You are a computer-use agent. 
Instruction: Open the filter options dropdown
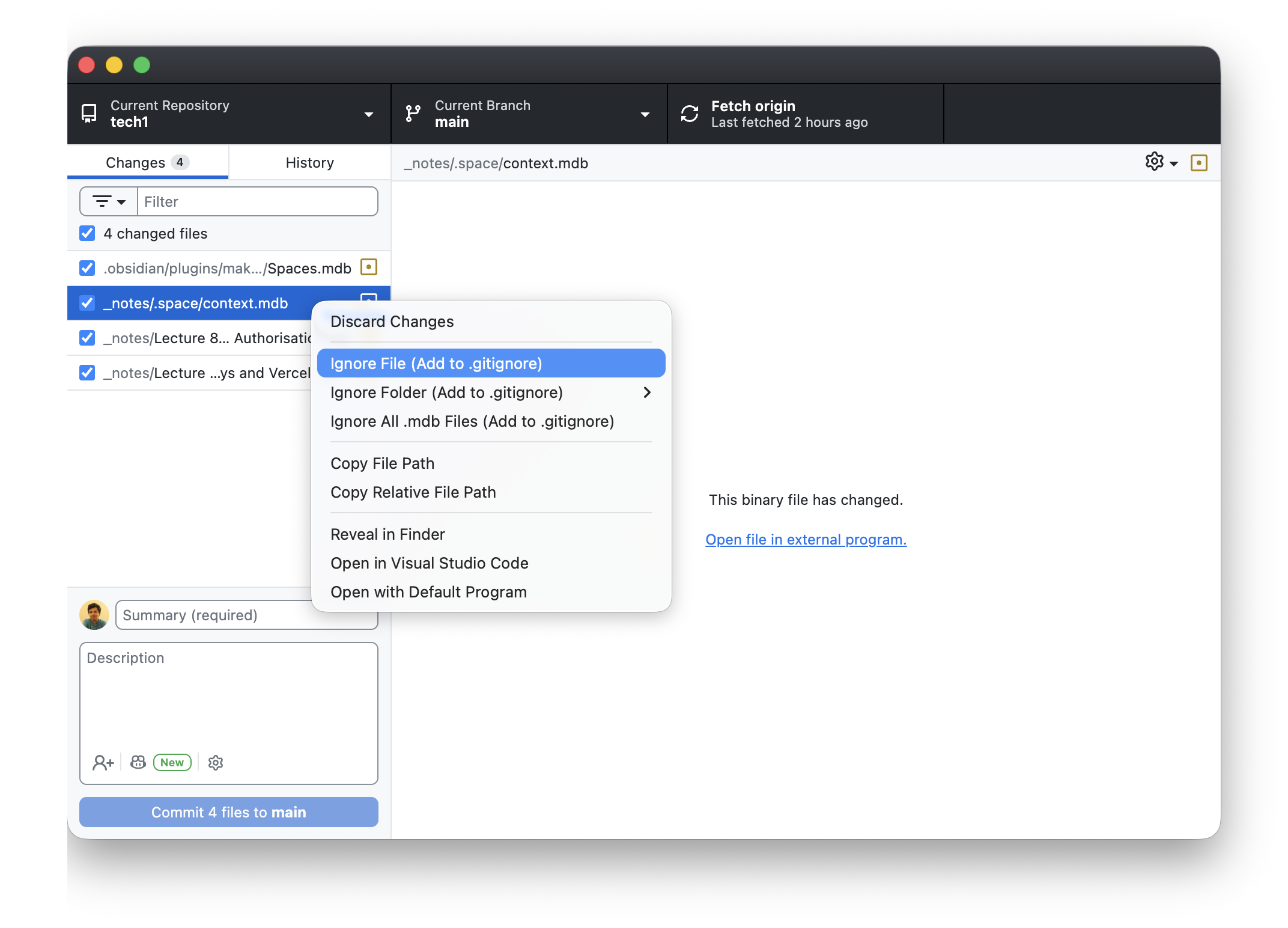pyautogui.click(x=109, y=201)
